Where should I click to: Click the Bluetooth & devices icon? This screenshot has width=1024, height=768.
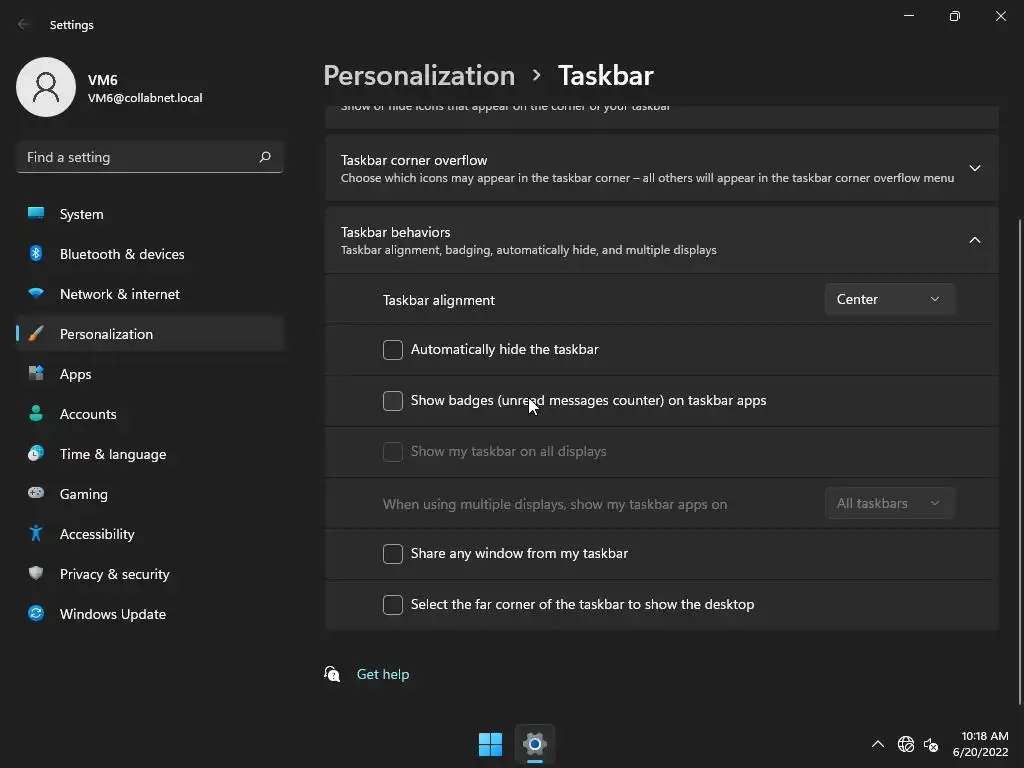36,254
